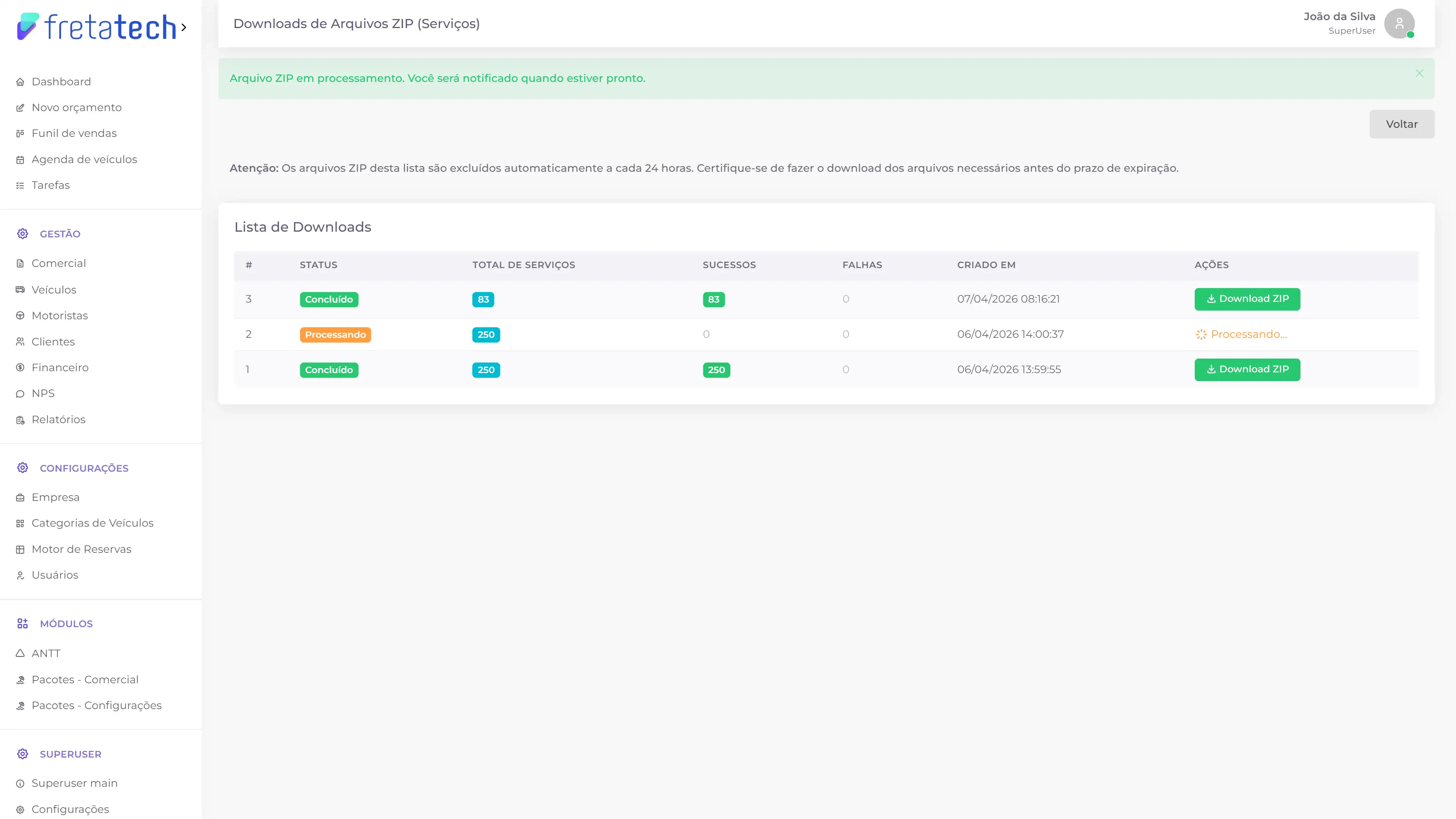Open Funil de vendas menu item
Image resolution: width=1456 pixels, height=819 pixels.
pyautogui.click(x=74, y=133)
